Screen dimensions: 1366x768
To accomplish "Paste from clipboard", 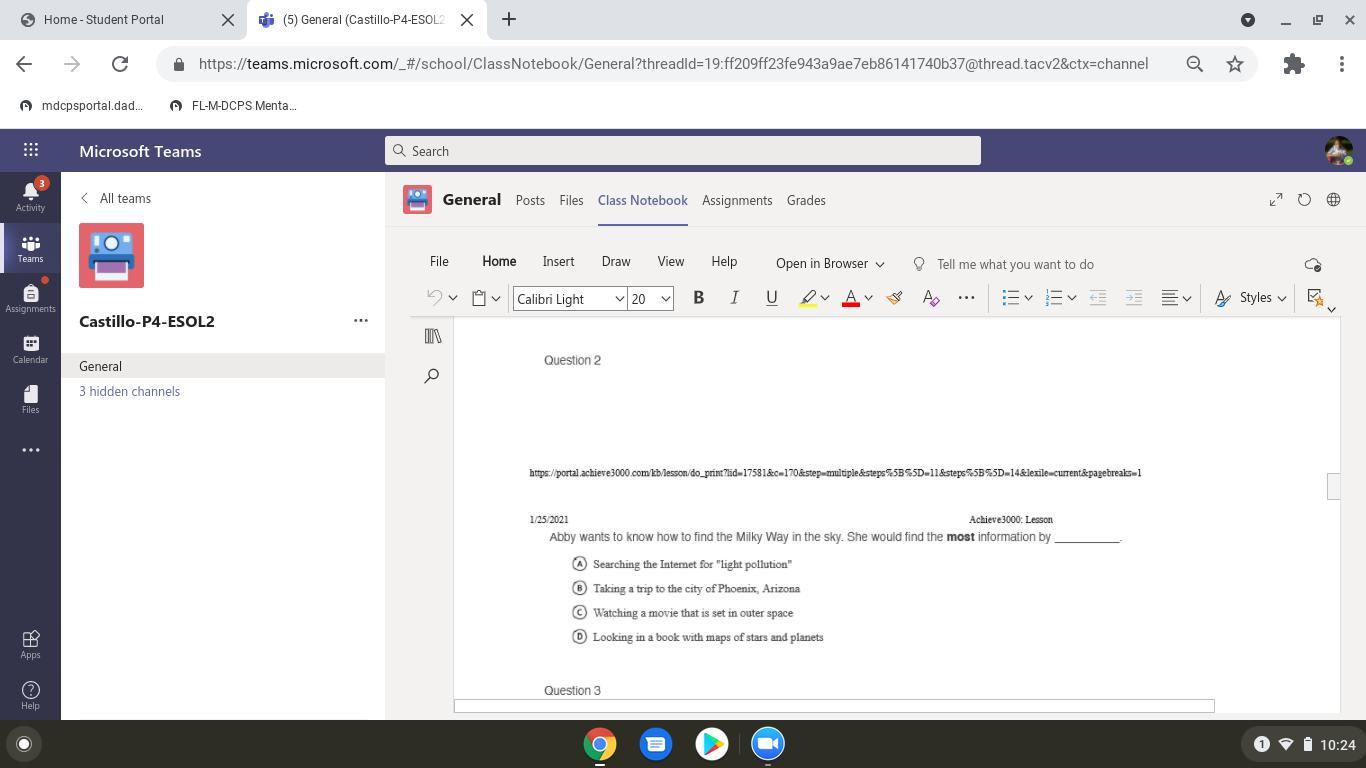I will [479, 298].
